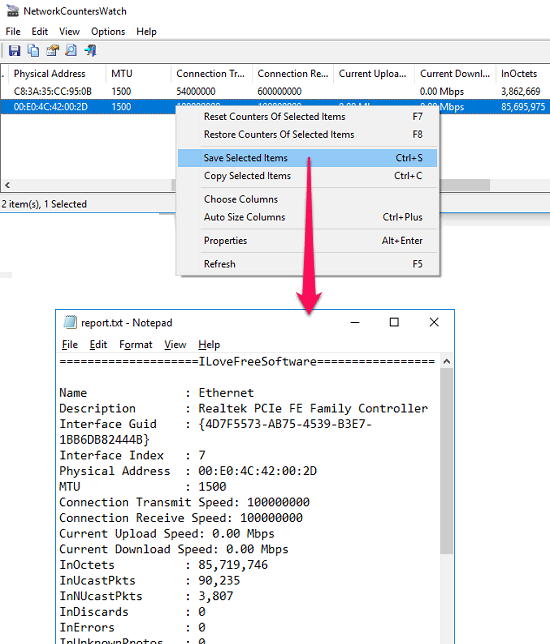This screenshot has height=644, width=550.
Task: Click the Save Selected Items toolbar icon
Action: click(14, 51)
